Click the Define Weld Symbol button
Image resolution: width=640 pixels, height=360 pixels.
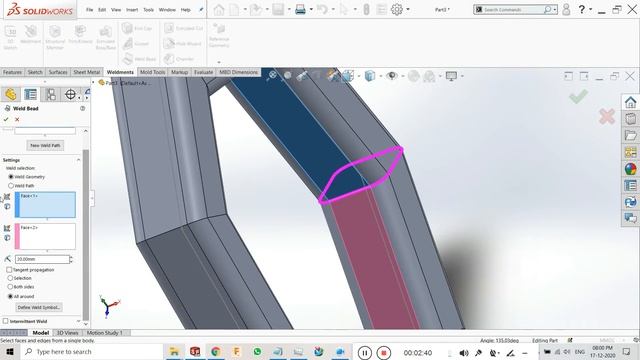[39, 307]
